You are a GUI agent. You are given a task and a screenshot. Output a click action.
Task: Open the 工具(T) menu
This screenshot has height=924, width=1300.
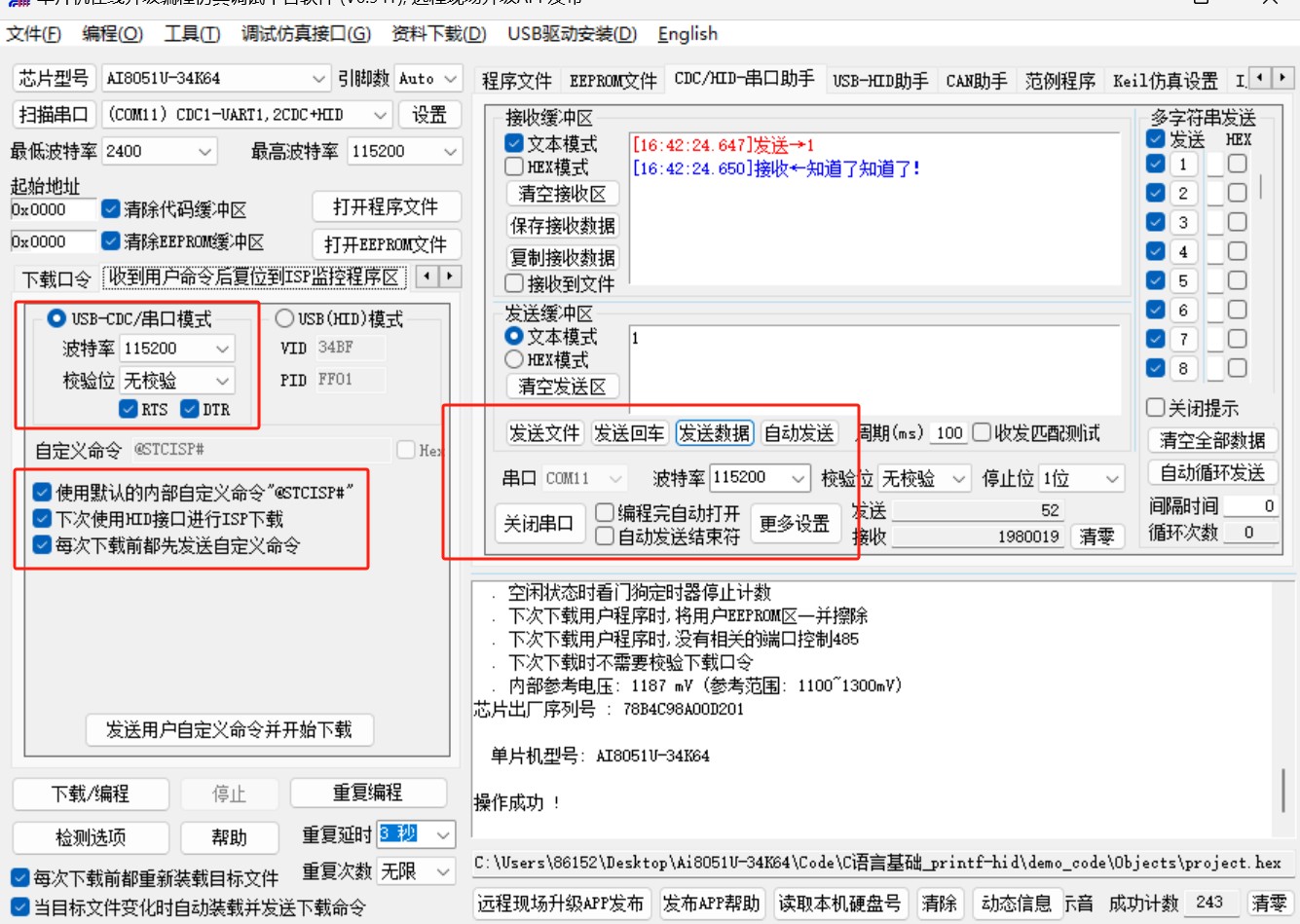[x=192, y=34]
